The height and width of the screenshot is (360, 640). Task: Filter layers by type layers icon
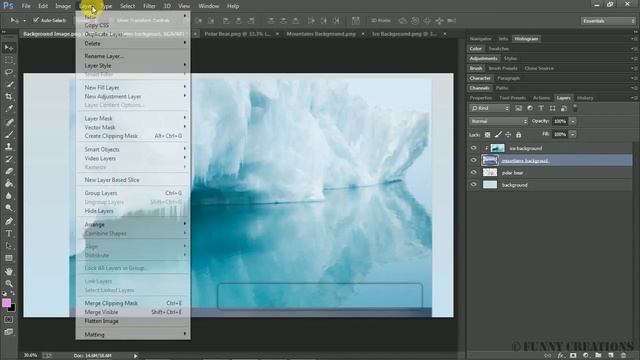541,108
